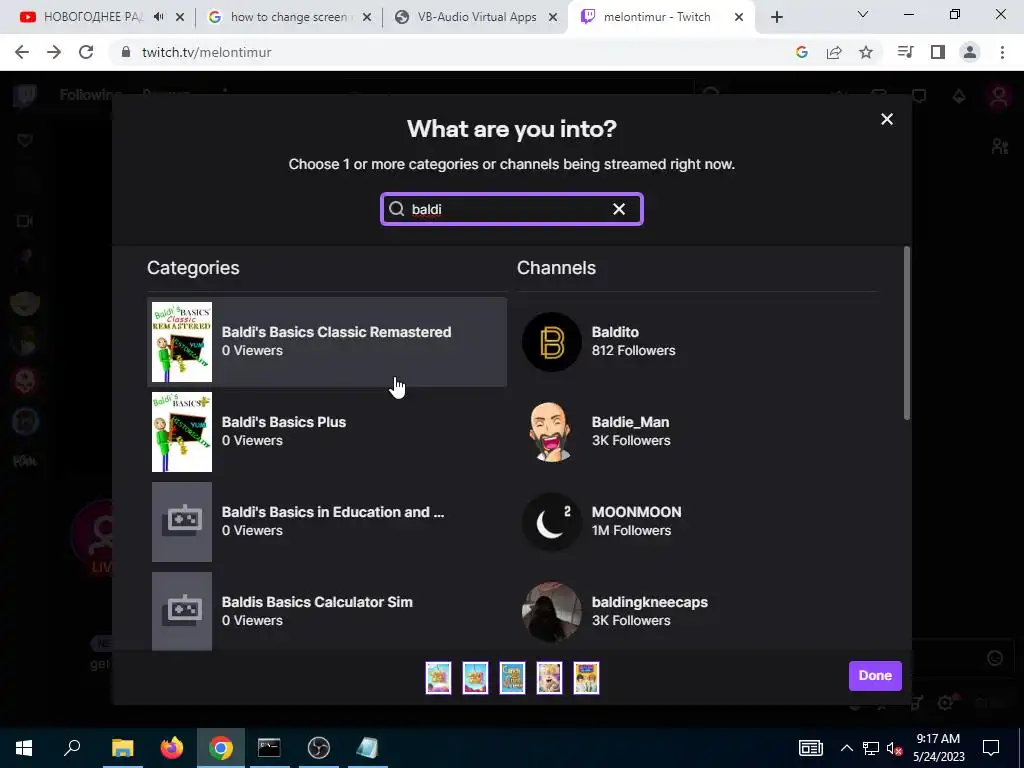
Task: Click Baldito's gold B avatar
Action: pos(552,342)
